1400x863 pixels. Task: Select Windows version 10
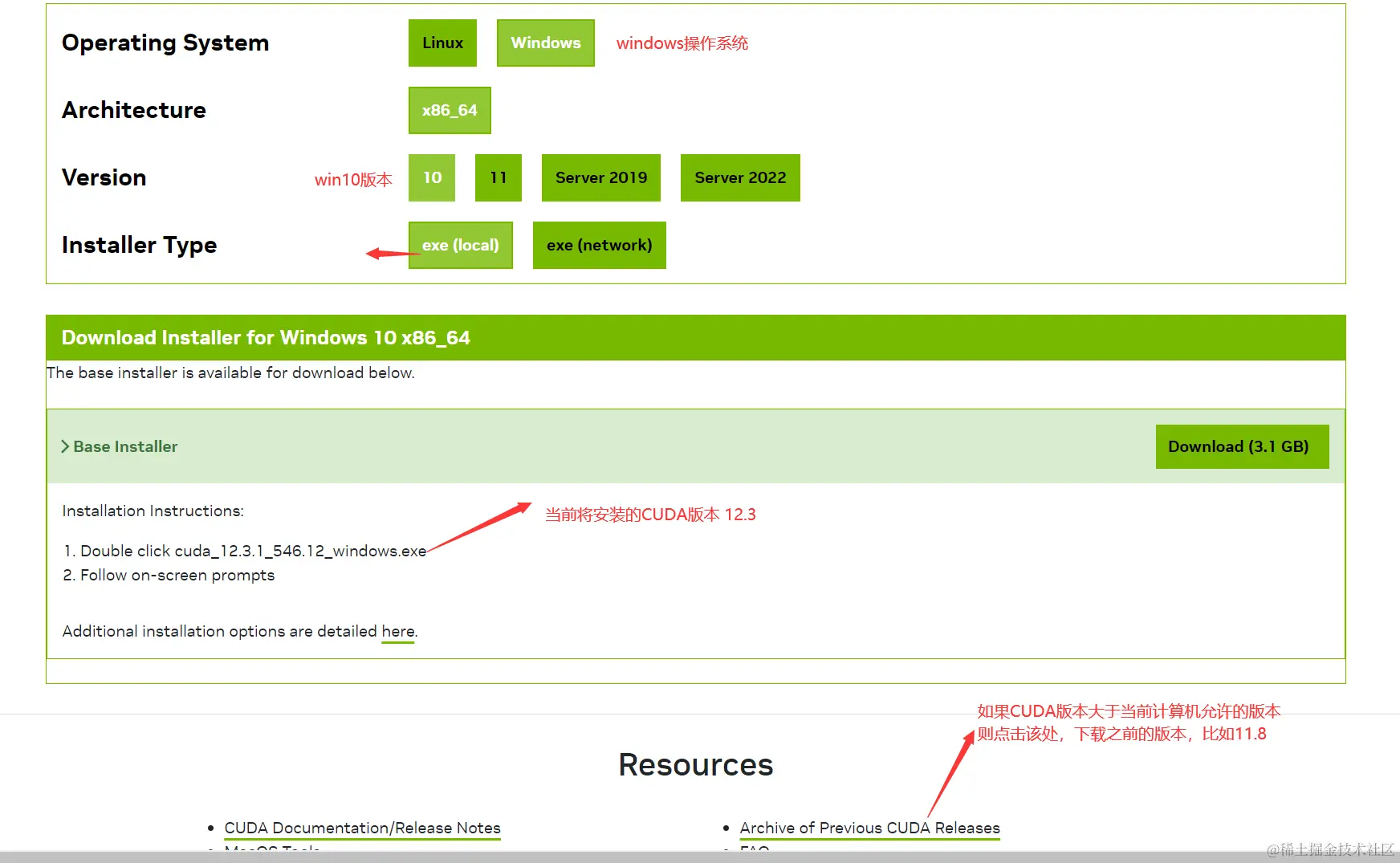pyautogui.click(x=432, y=178)
